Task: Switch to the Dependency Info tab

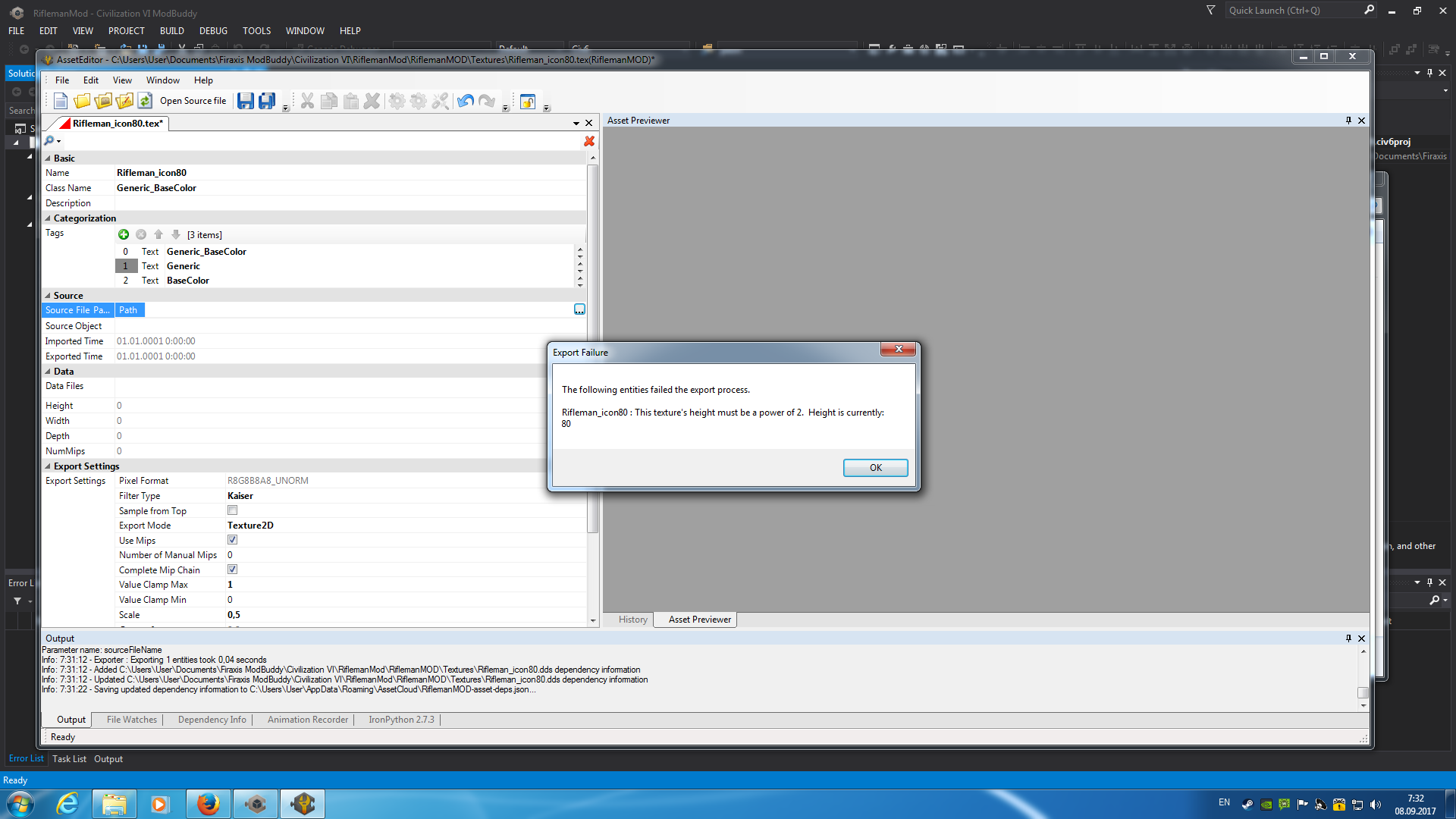Action: pyautogui.click(x=212, y=720)
